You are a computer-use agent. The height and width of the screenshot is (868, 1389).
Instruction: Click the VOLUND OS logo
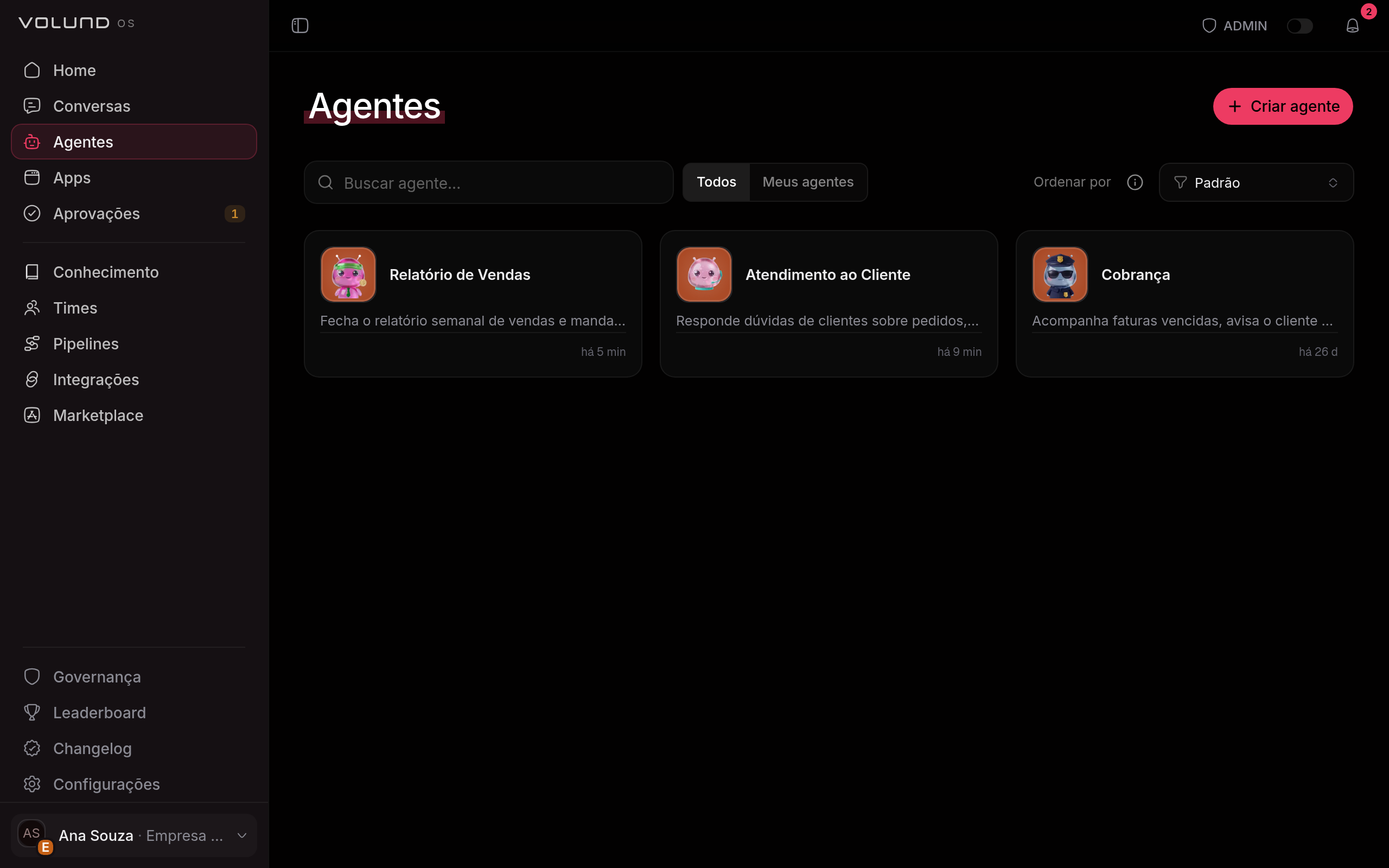coord(77,23)
